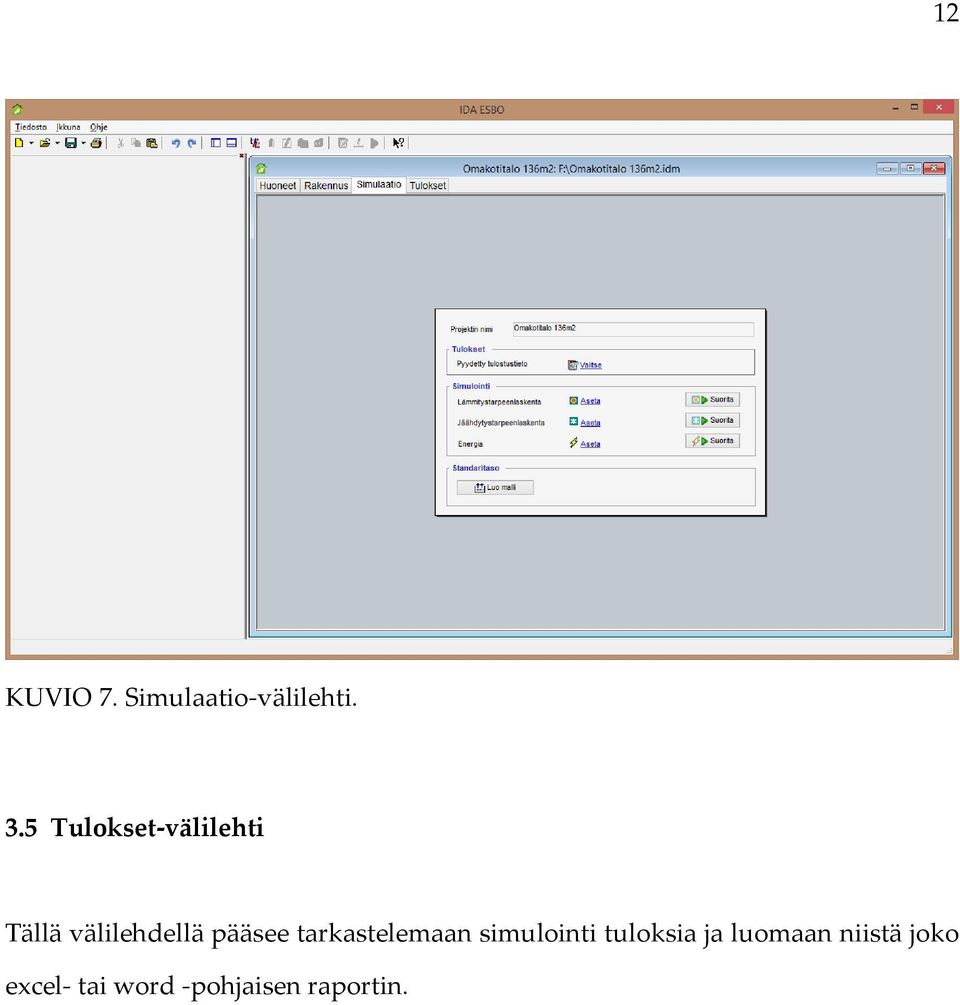Screen dimensions: 960x1005
Task: Open the Ohje menu
Action: 99,127
